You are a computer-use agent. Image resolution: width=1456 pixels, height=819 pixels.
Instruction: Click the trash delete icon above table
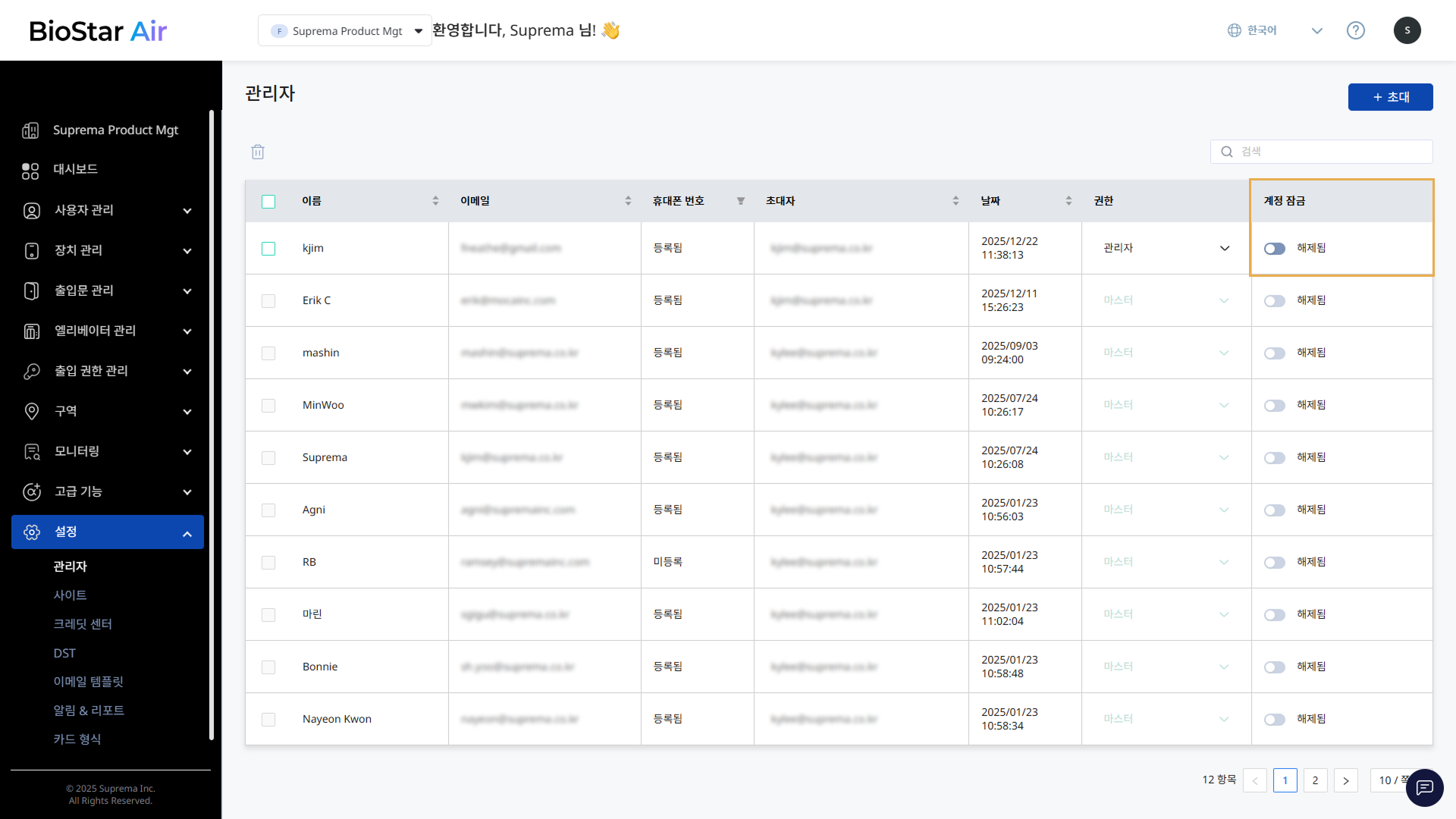point(258,152)
